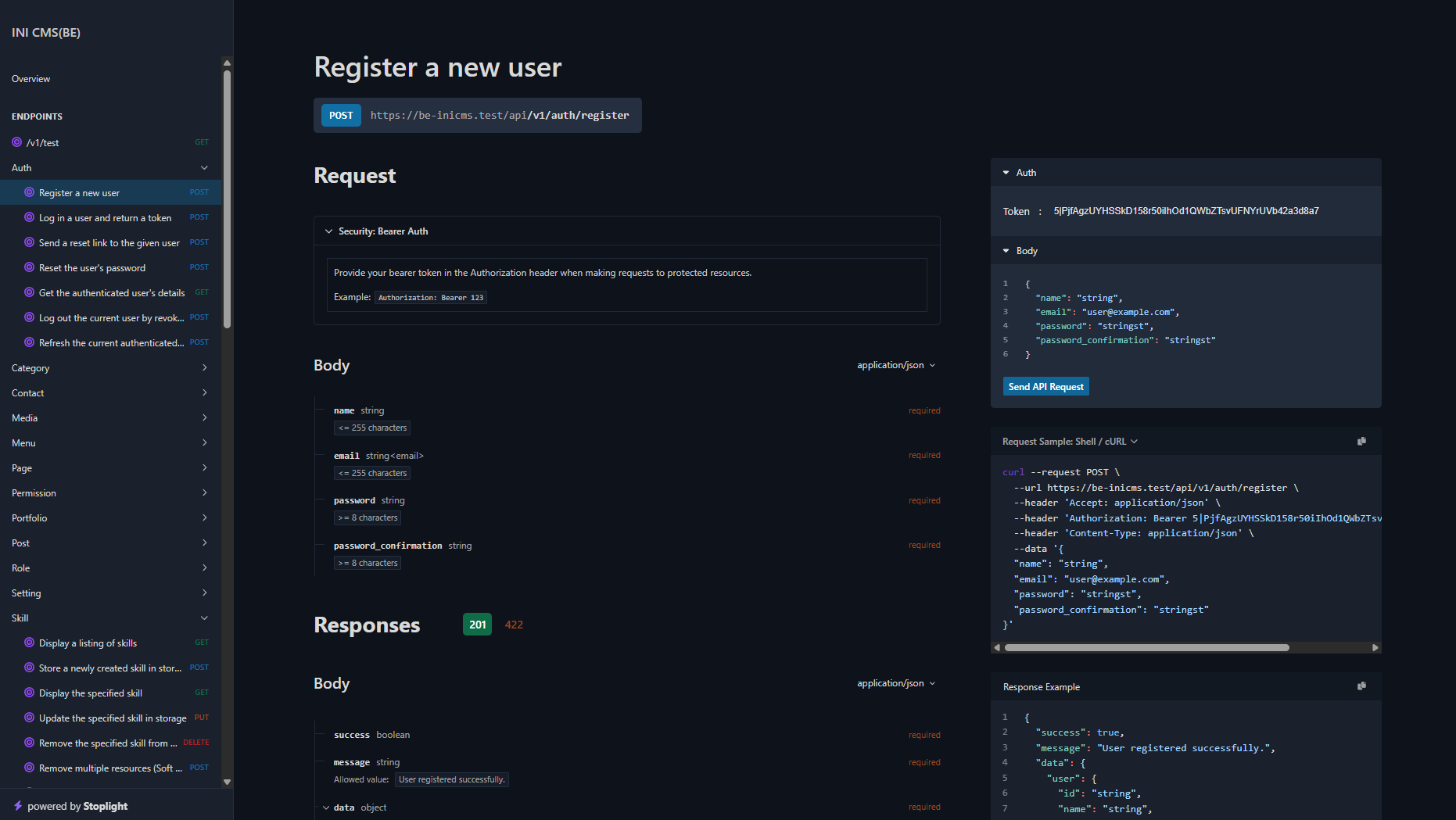The width and height of the screenshot is (1456, 820).
Task: Expand the Setting section
Action: click(204, 593)
